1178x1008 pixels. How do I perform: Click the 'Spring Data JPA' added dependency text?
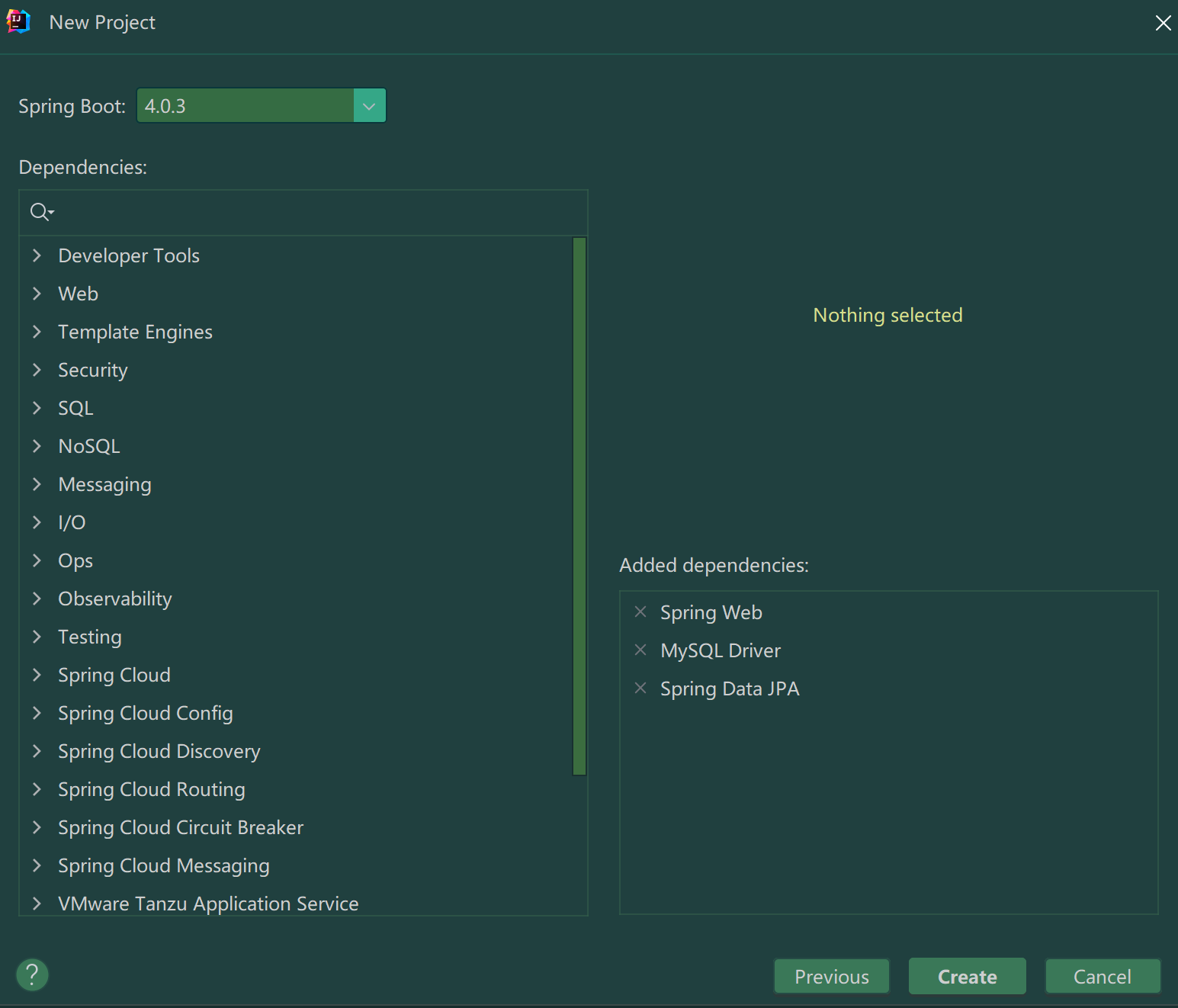point(730,689)
